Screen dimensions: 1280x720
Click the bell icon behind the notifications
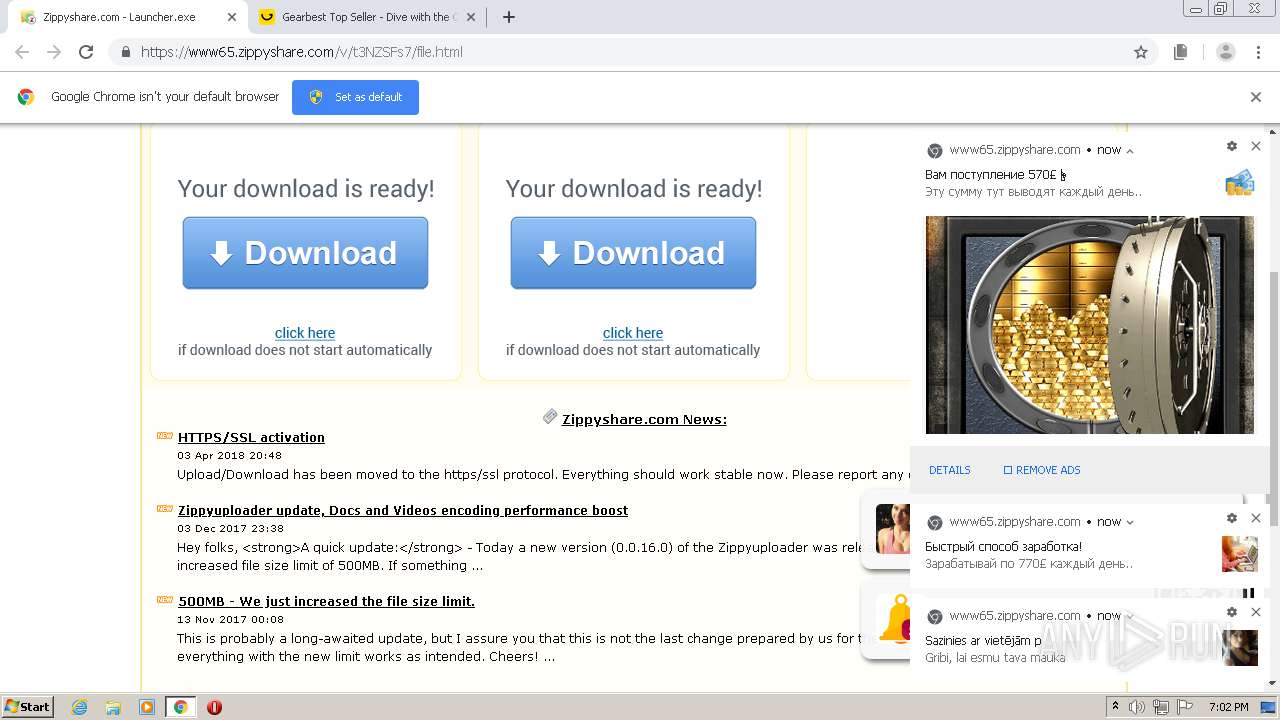pos(894,621)
